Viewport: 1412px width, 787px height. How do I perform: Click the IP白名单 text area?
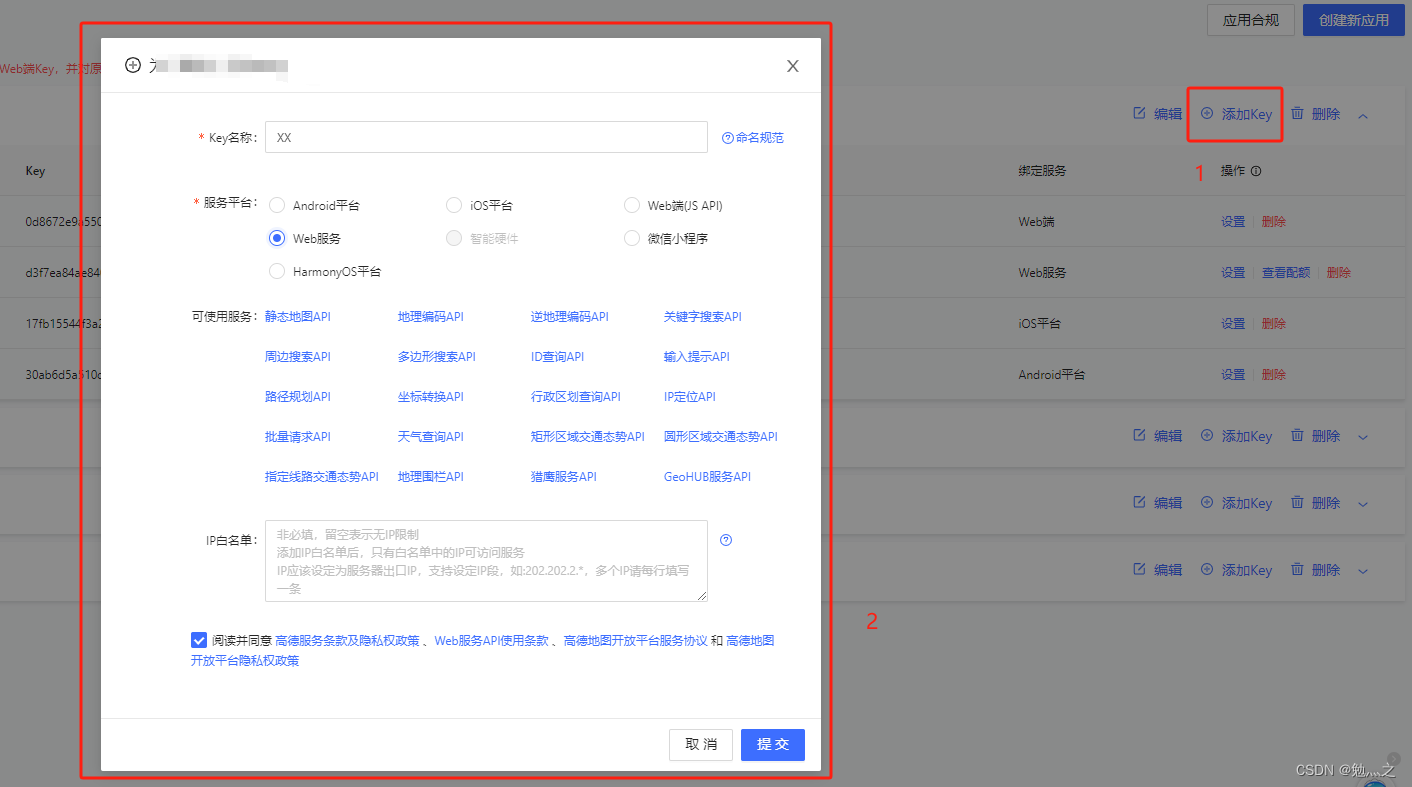(x=486, y=561)
